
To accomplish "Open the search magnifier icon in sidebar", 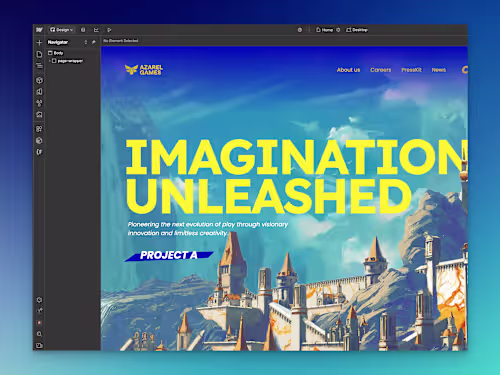I will coord(39,334).
